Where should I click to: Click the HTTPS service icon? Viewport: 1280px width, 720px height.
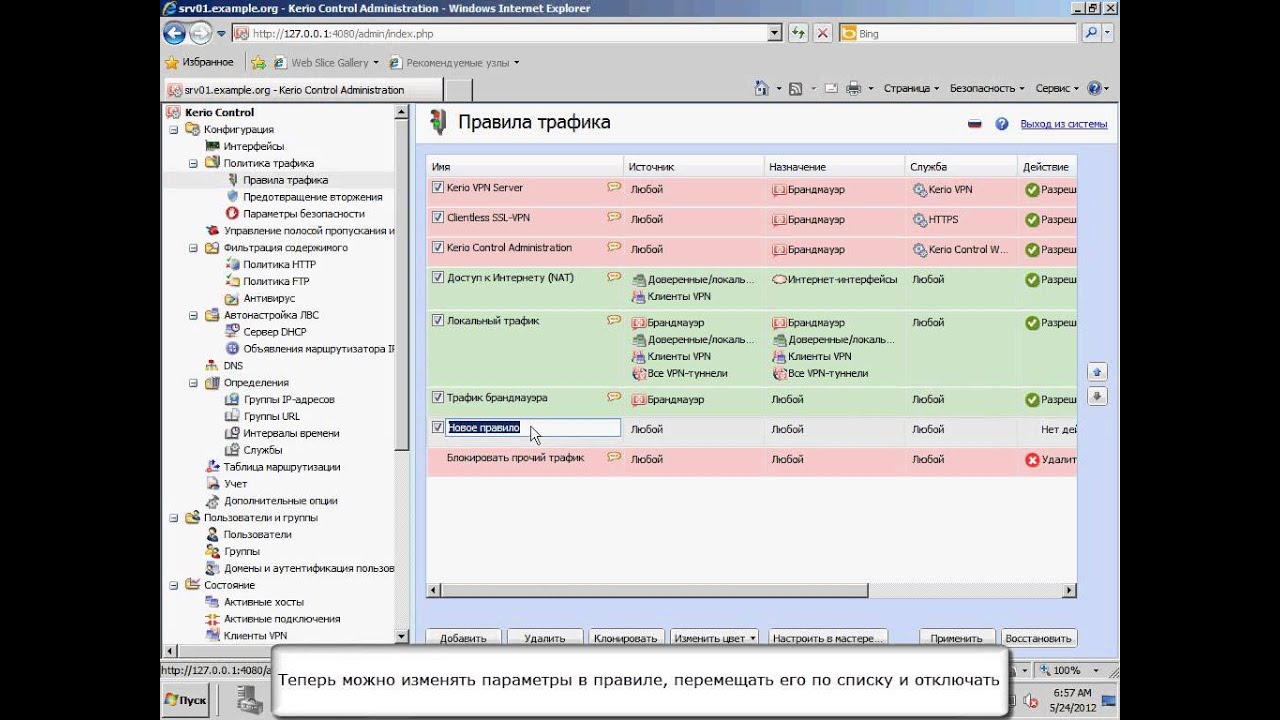click(x=920, y=220)
